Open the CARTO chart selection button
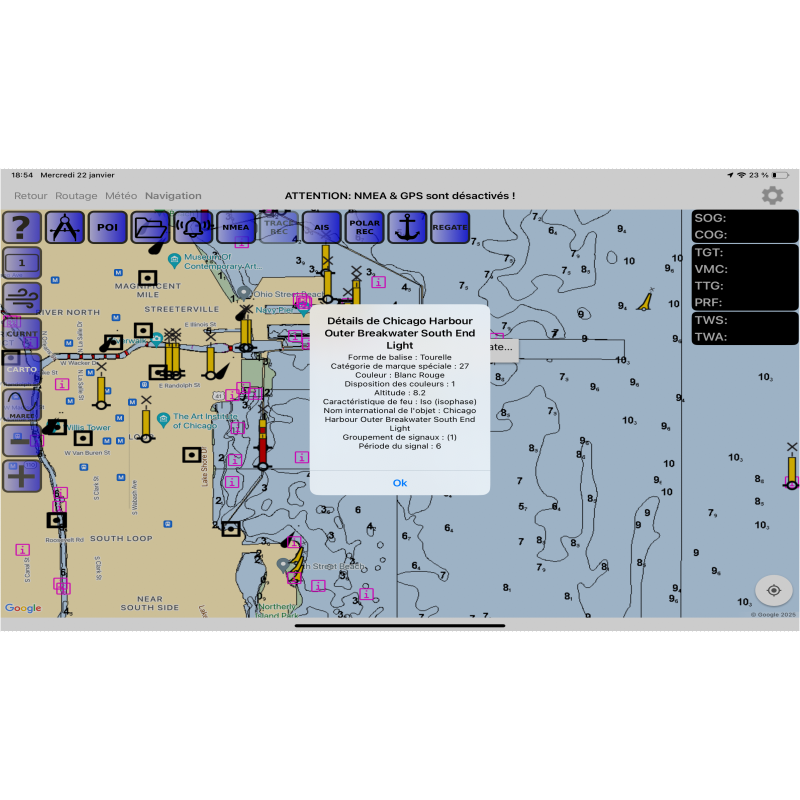 coord(22,368)
